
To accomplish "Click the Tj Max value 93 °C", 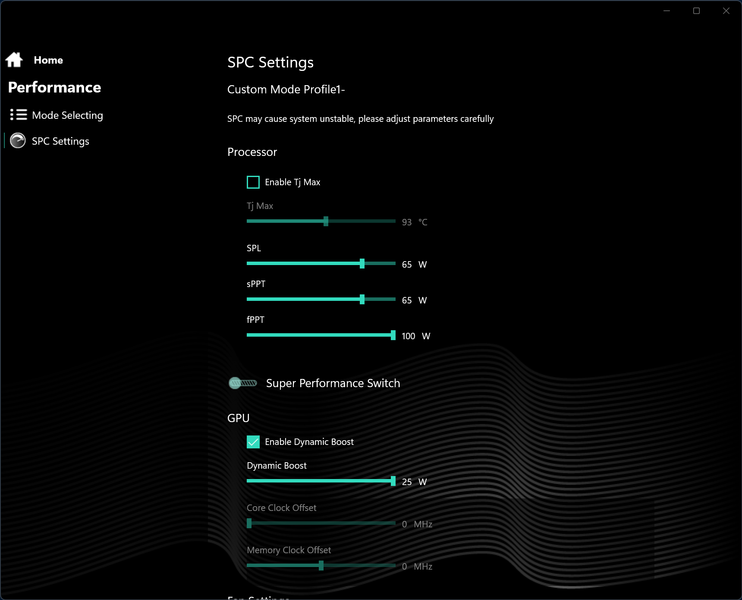I will [414, 222].
